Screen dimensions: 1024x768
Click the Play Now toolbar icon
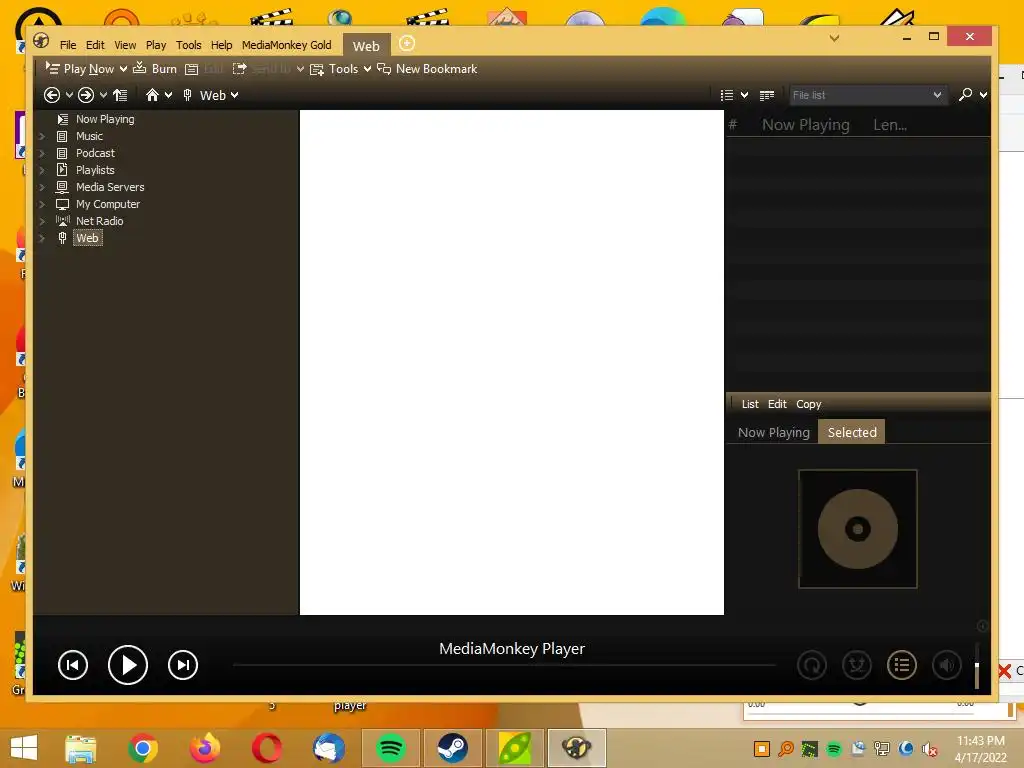click(x=52, y=69)
